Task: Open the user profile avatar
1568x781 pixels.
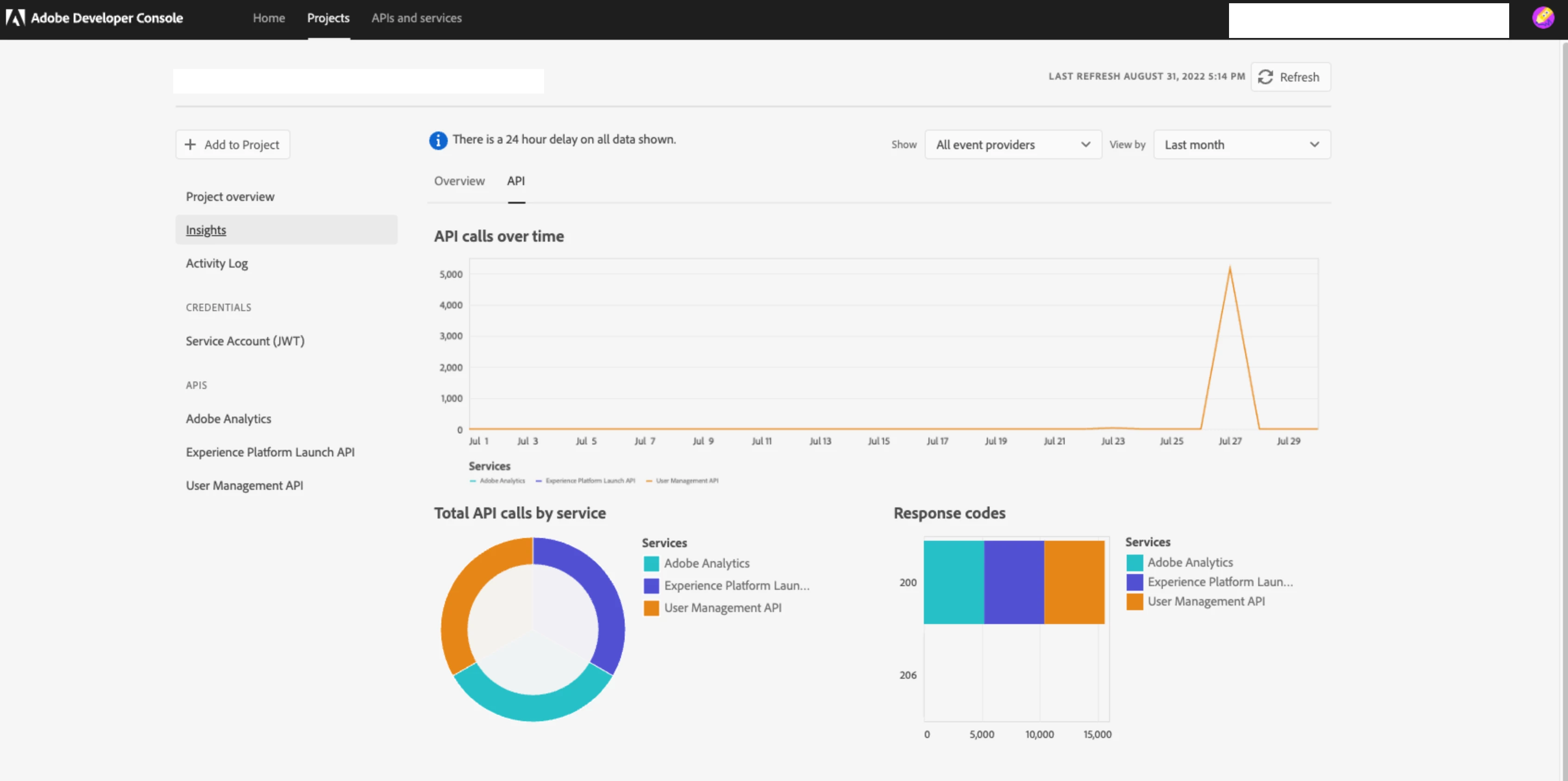Action: [1543, 18]
